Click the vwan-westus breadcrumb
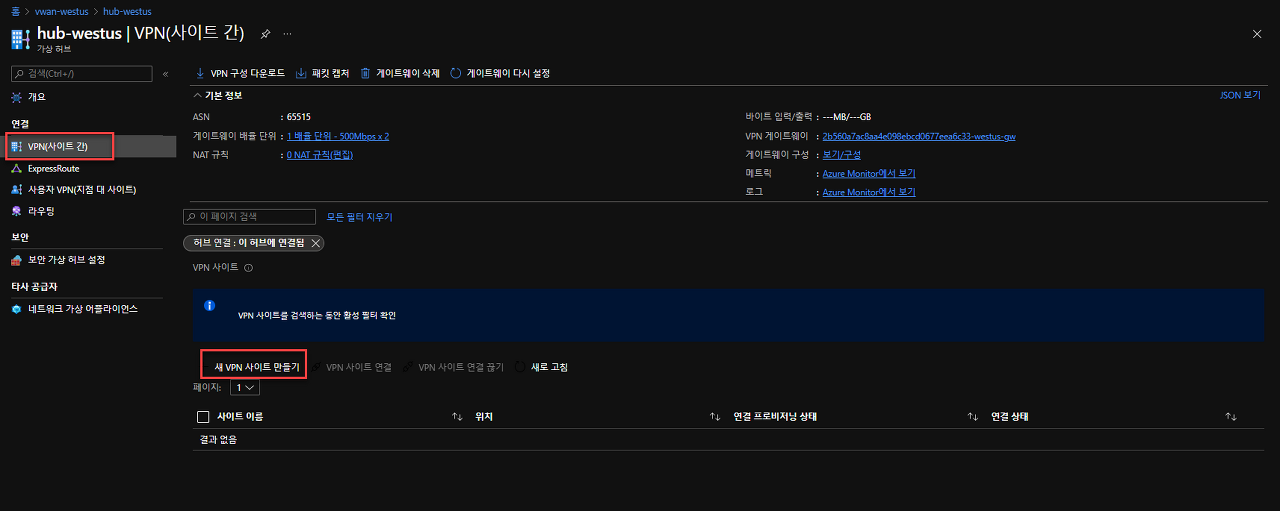 point(62,11)
